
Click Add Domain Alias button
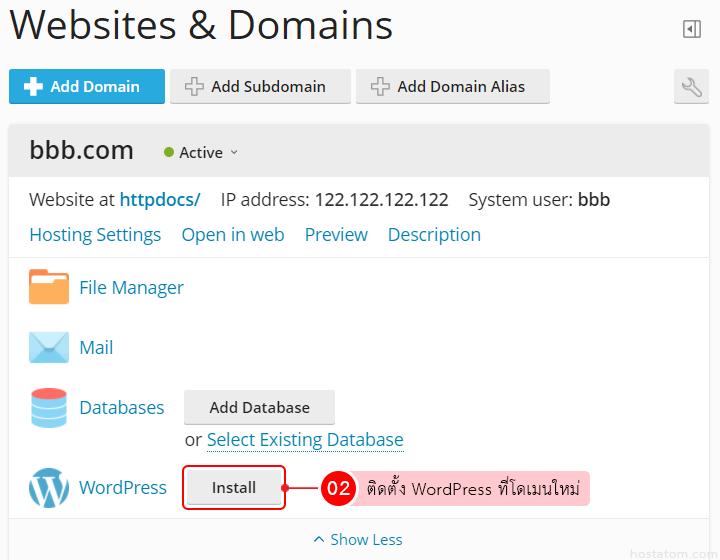coord(452,87)
